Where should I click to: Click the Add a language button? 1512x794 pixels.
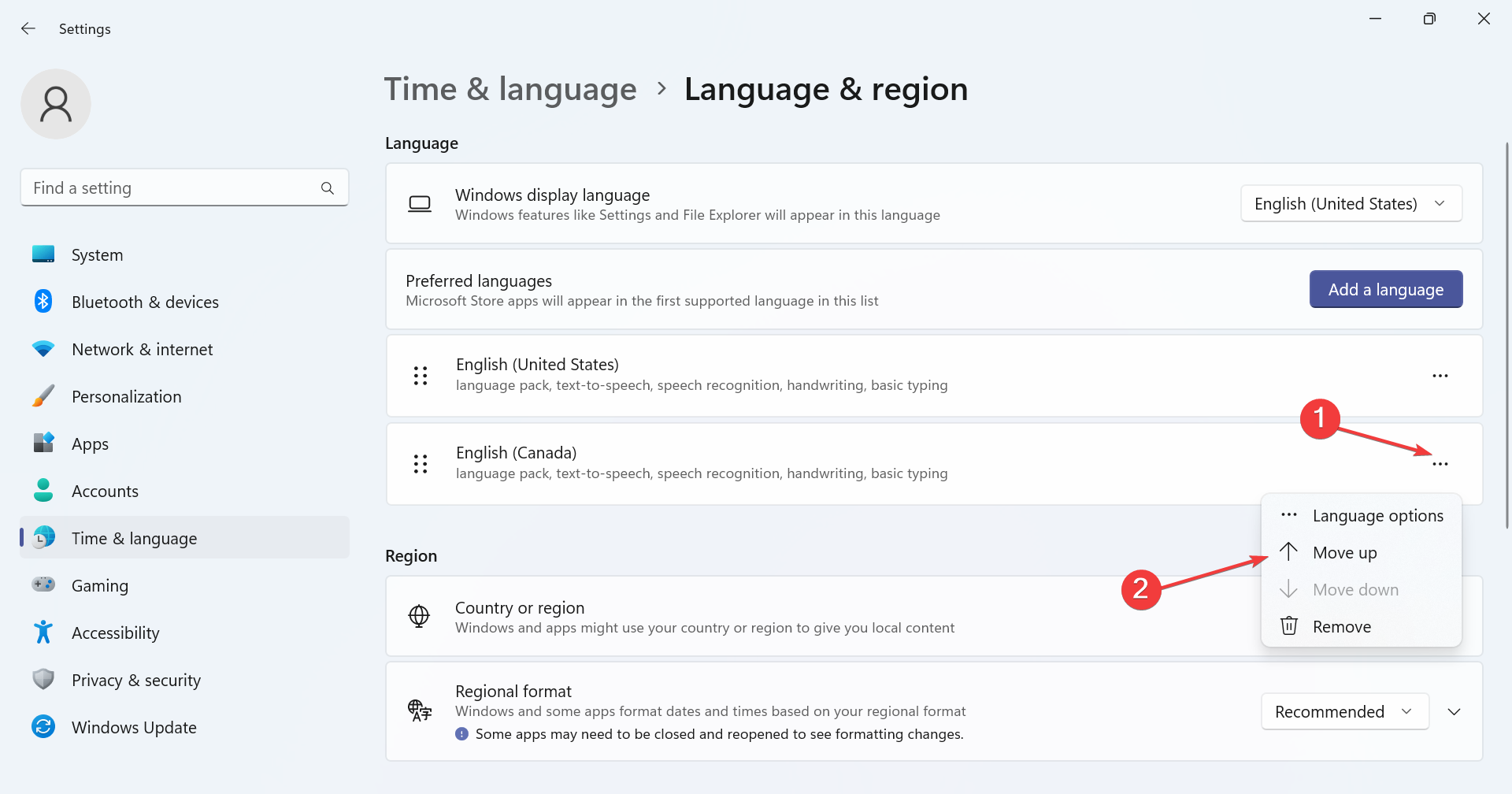click(1386, 289)
